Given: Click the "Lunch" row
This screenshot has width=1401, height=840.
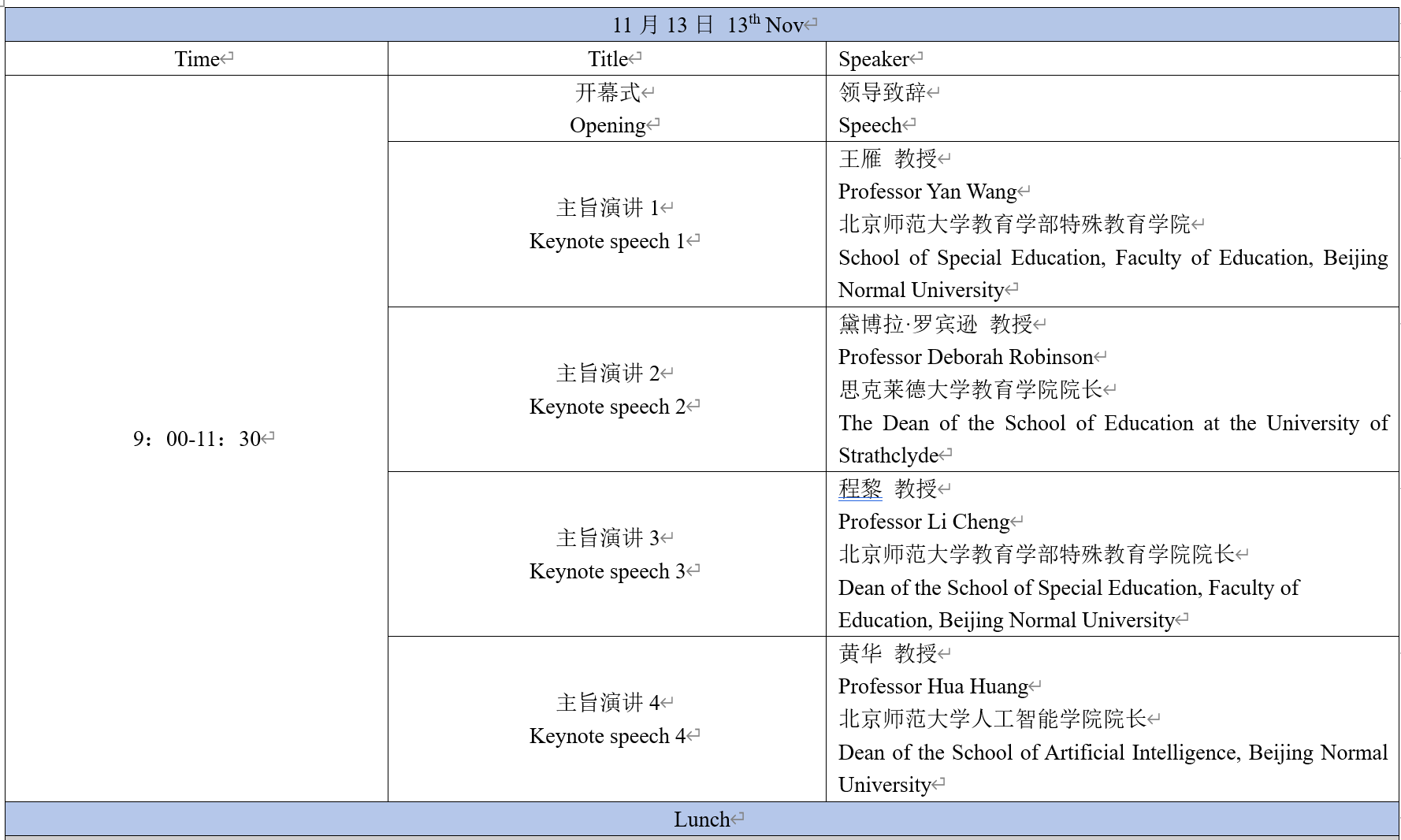Looking at the screenshot, I should (x=701, y=820).
